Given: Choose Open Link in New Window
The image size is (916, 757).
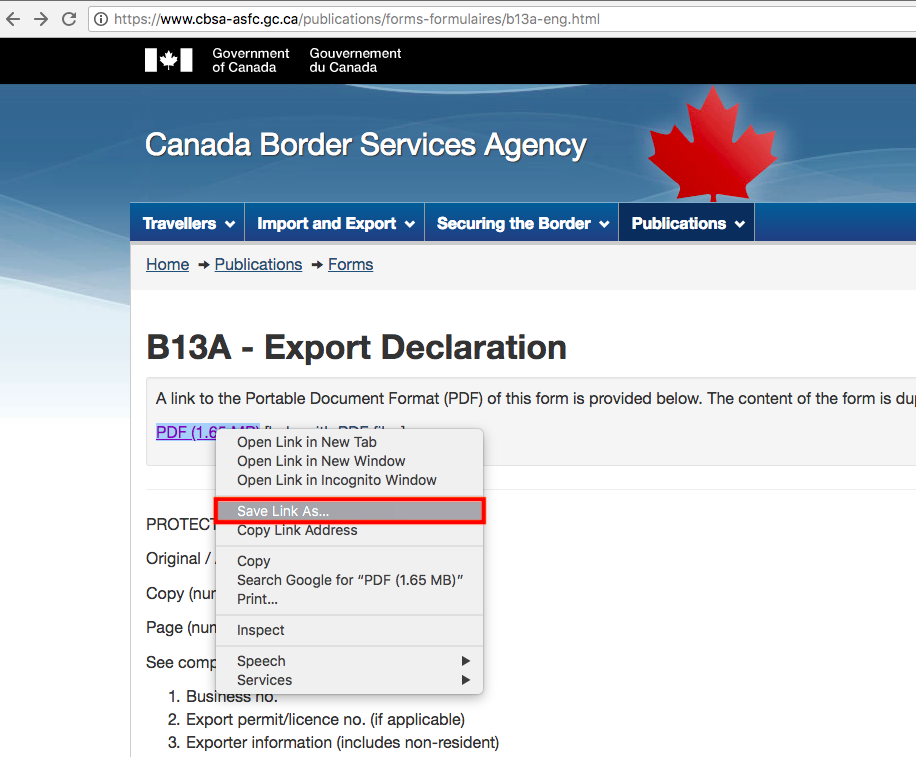Looking at the screenshot, I should point(349,461).
